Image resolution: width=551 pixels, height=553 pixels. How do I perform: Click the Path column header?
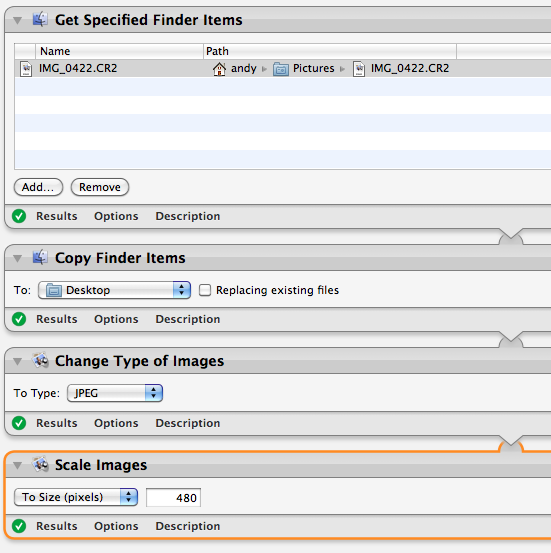coord(330,51)
